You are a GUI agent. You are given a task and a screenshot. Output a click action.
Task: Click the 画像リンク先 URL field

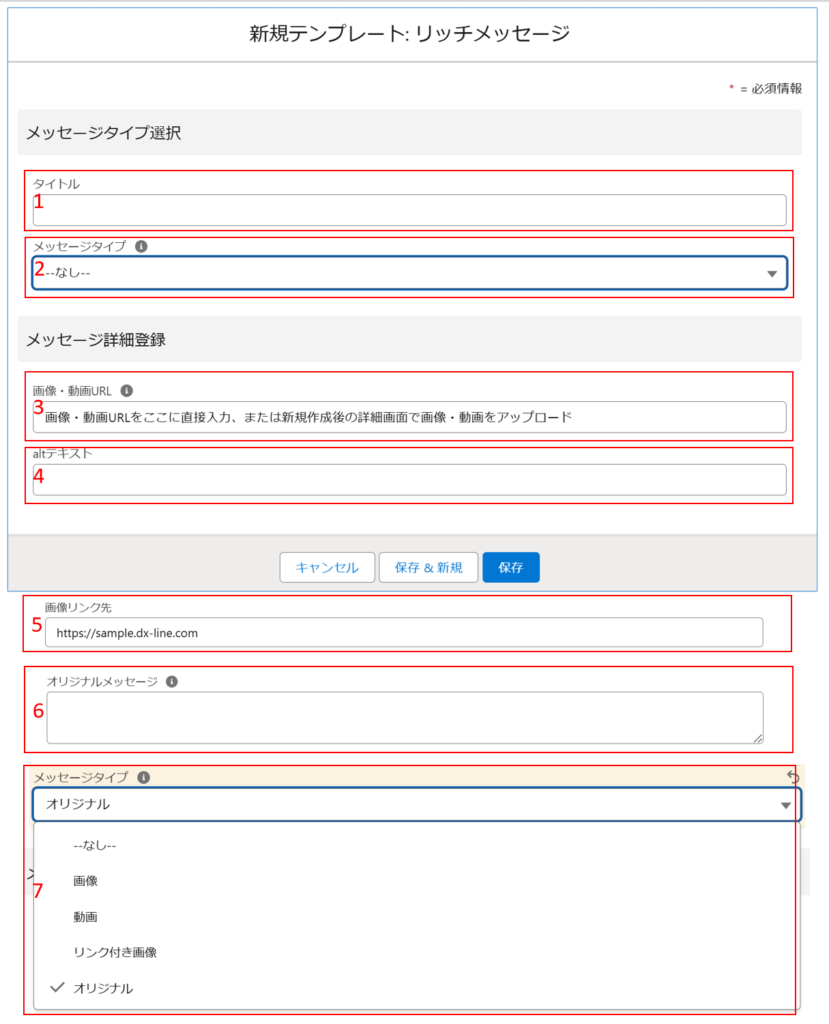pos(404,632)
